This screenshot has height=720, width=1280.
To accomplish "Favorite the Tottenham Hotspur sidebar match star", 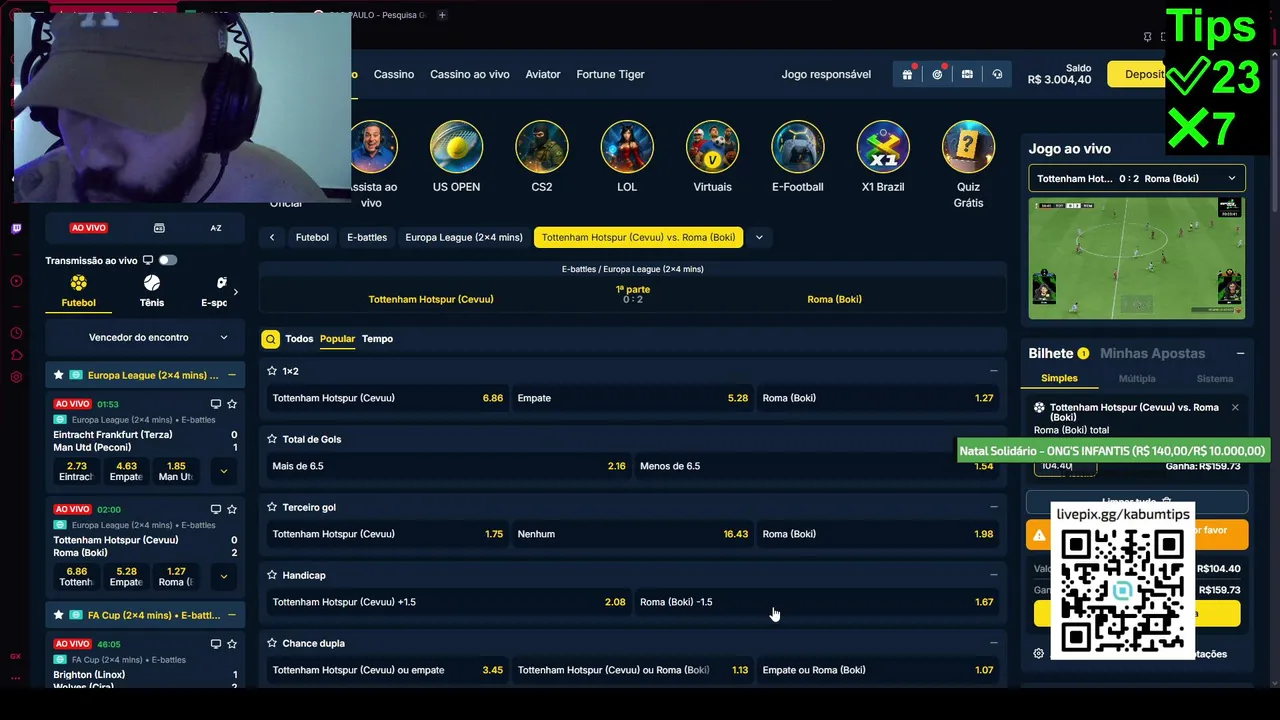I will [232, 509].
